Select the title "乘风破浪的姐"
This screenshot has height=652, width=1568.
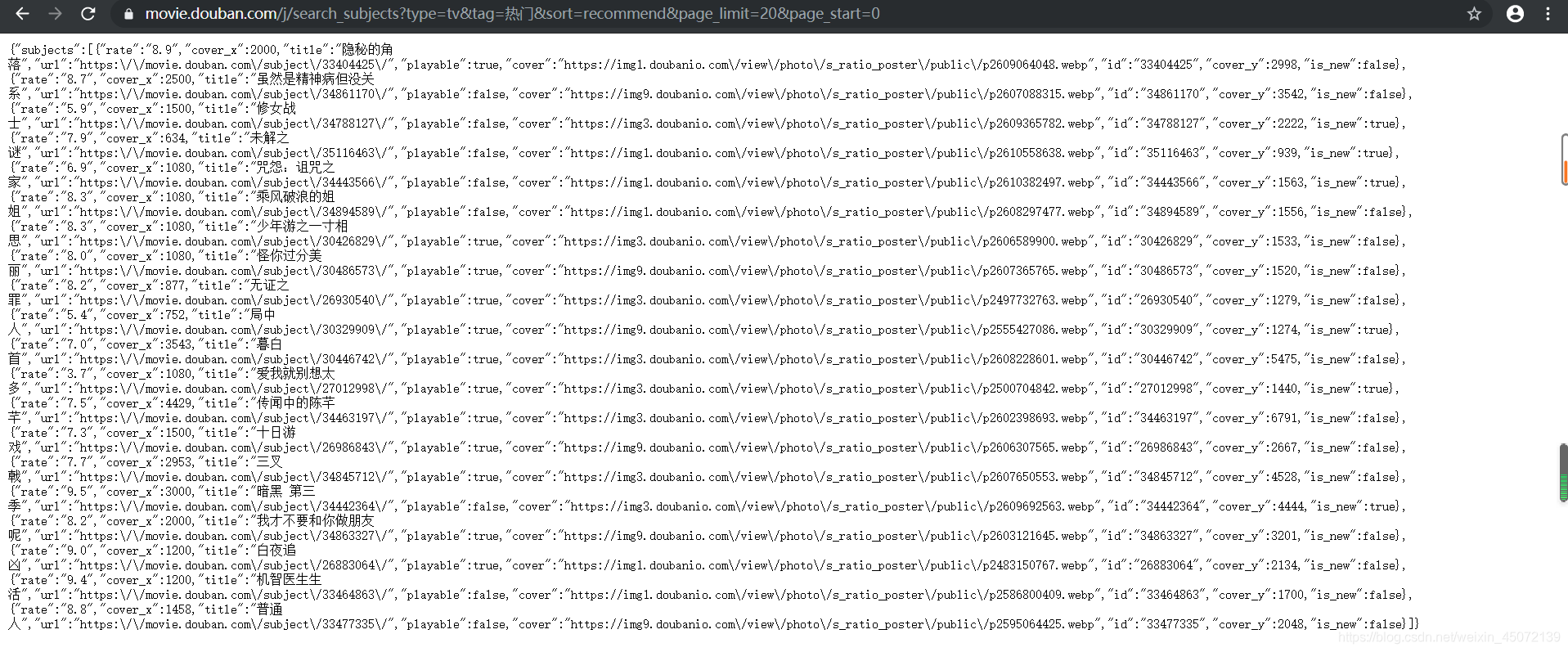coord(295,197)
